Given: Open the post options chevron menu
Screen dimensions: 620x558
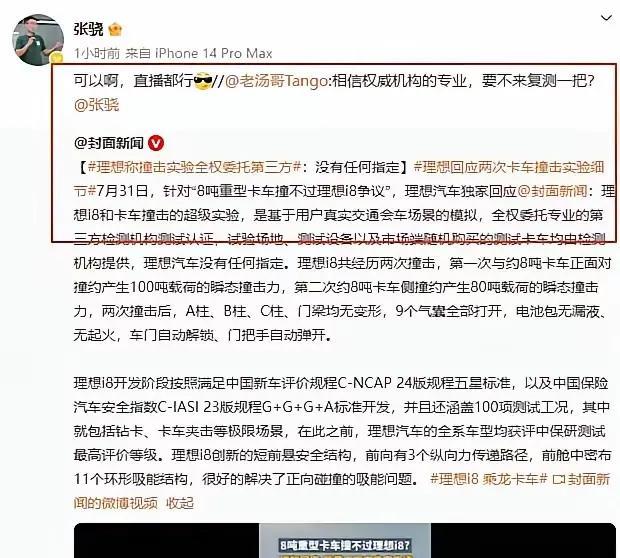Looking at the screenshot, I should [x=606, y=18].
